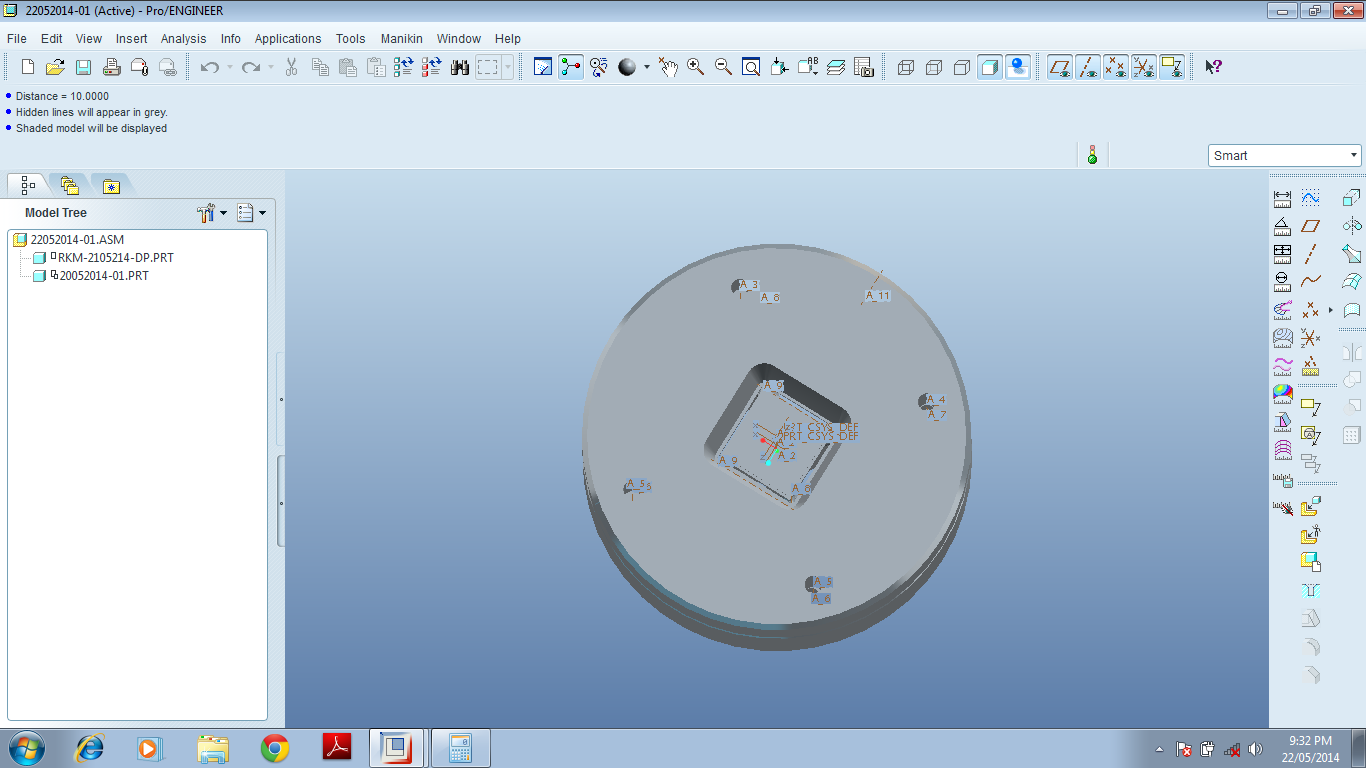This screenshot has height=768, width=1366.
Task: Open an existing file using folder icon
Action: 56,67
